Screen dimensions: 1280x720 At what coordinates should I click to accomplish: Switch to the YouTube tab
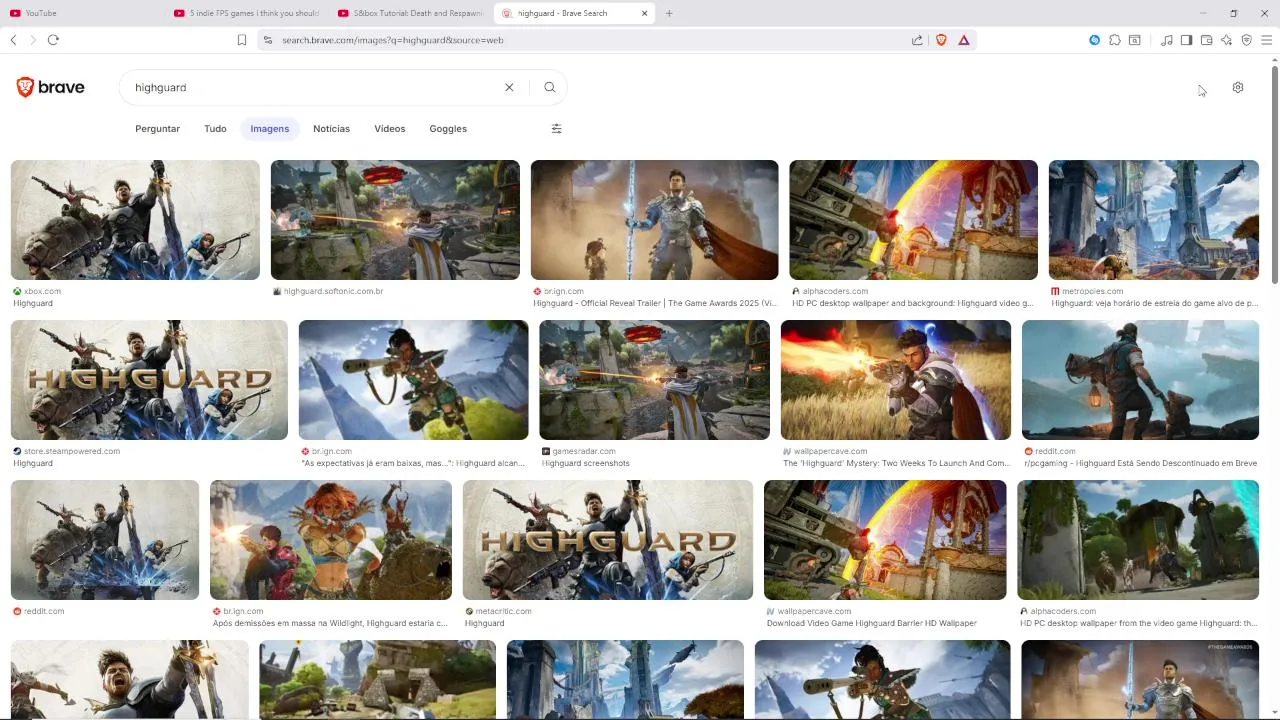[80, 13]
